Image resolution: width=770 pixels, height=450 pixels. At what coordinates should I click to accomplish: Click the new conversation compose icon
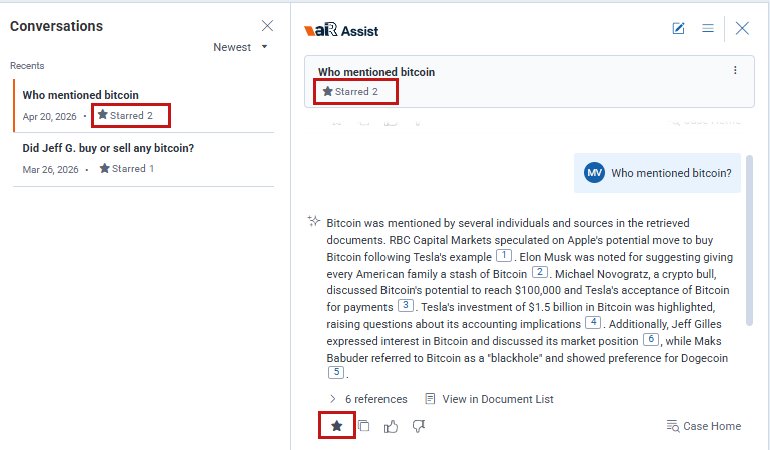point(678,28)
